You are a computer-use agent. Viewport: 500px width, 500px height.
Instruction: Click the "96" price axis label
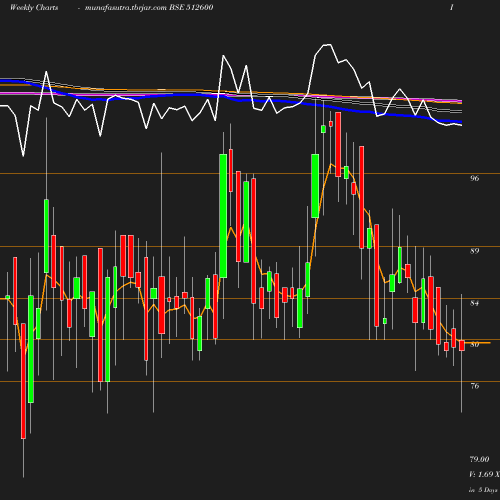click(x=474, y=178)
